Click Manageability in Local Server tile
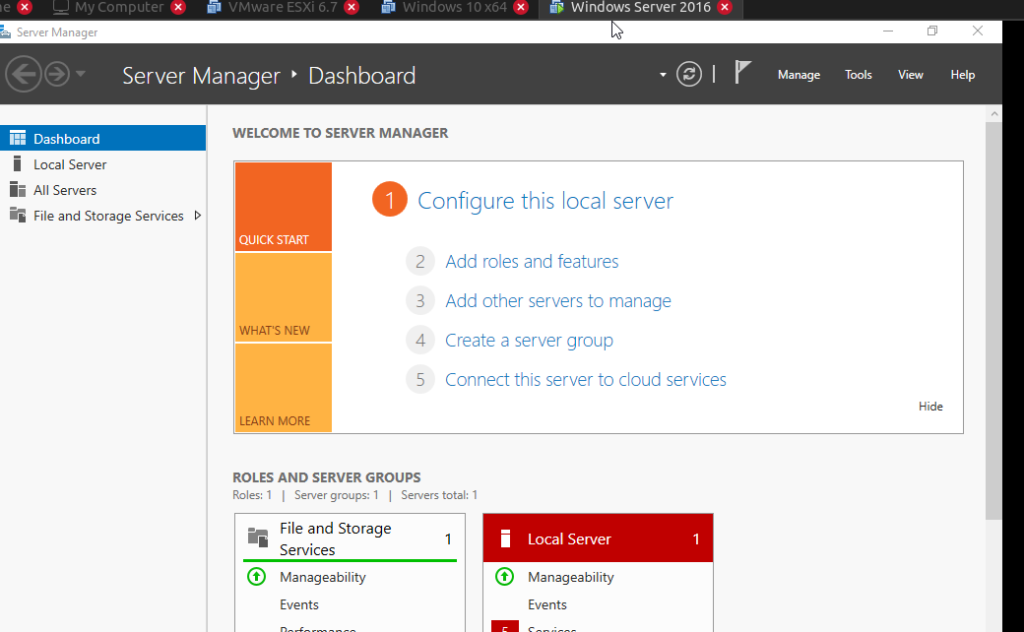This screenshot has width=1024, height=632. pyautogui.click(x=571, y=577)
